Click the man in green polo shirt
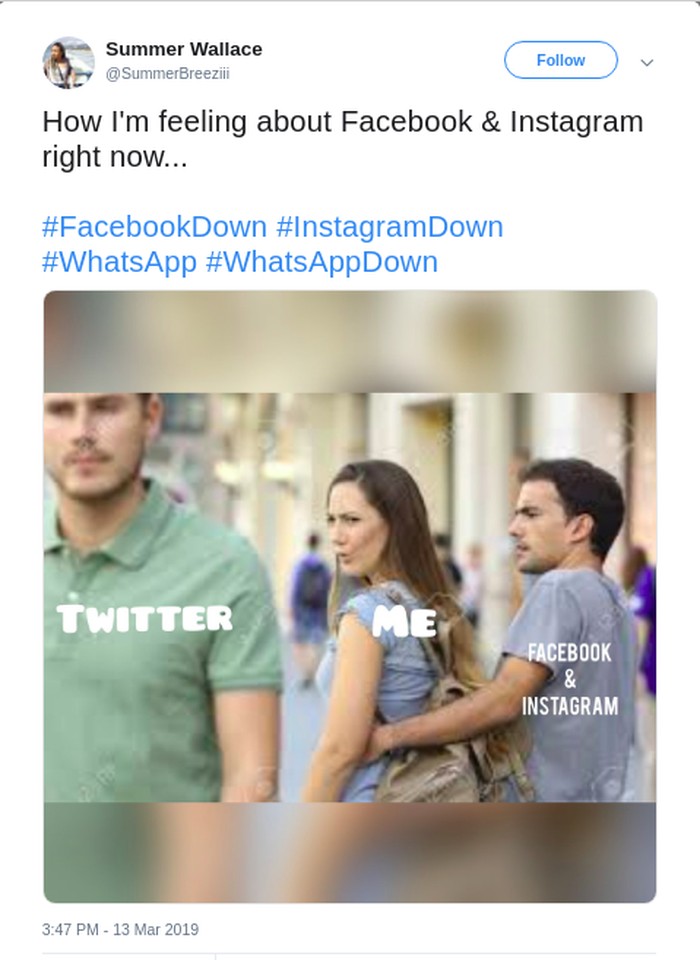 click(x=150, y=680)
